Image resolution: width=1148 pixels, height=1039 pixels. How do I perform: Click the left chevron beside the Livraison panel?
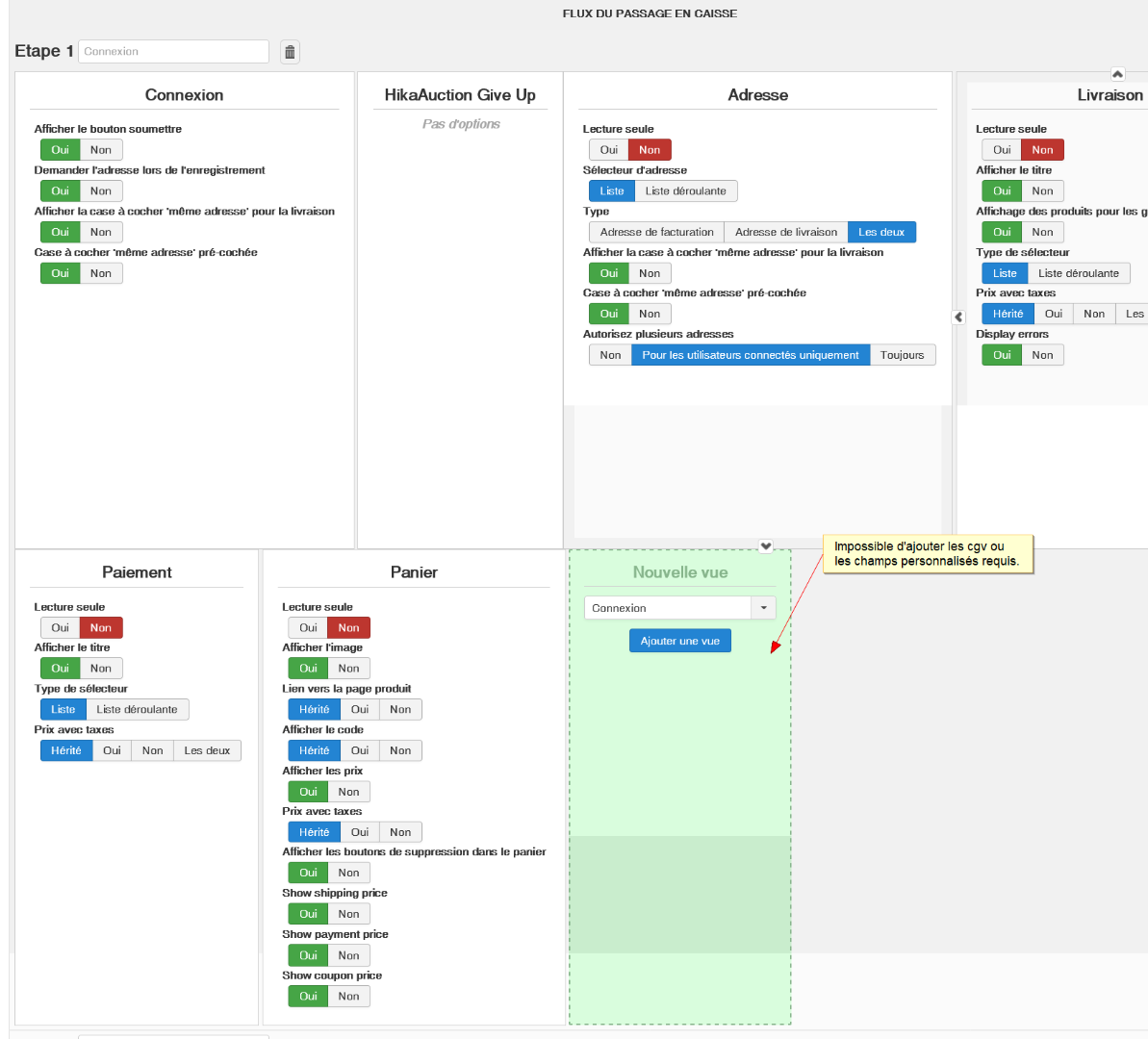(958, 317)
